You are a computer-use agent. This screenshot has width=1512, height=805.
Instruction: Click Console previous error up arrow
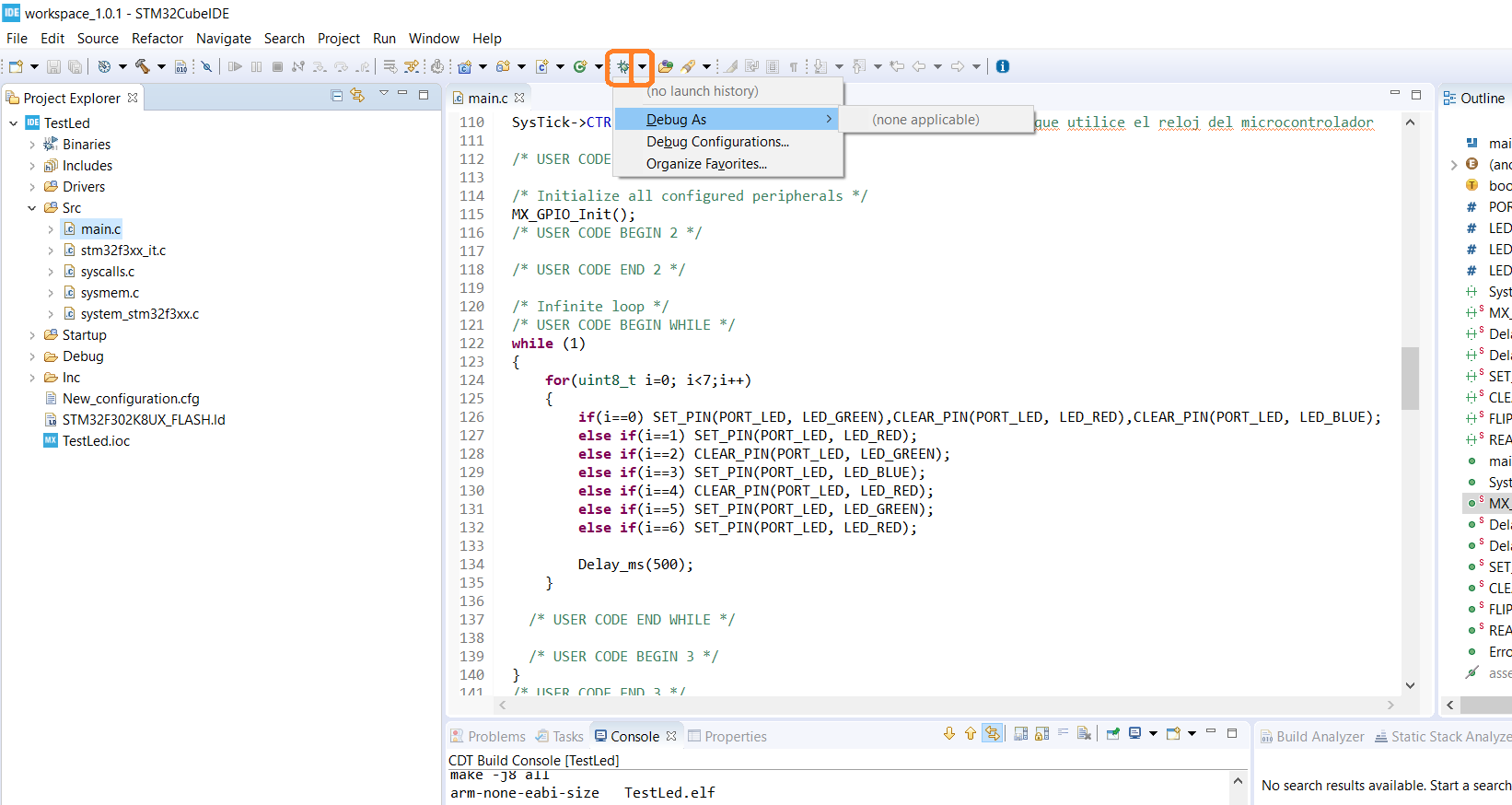click(x=970, y=734)
